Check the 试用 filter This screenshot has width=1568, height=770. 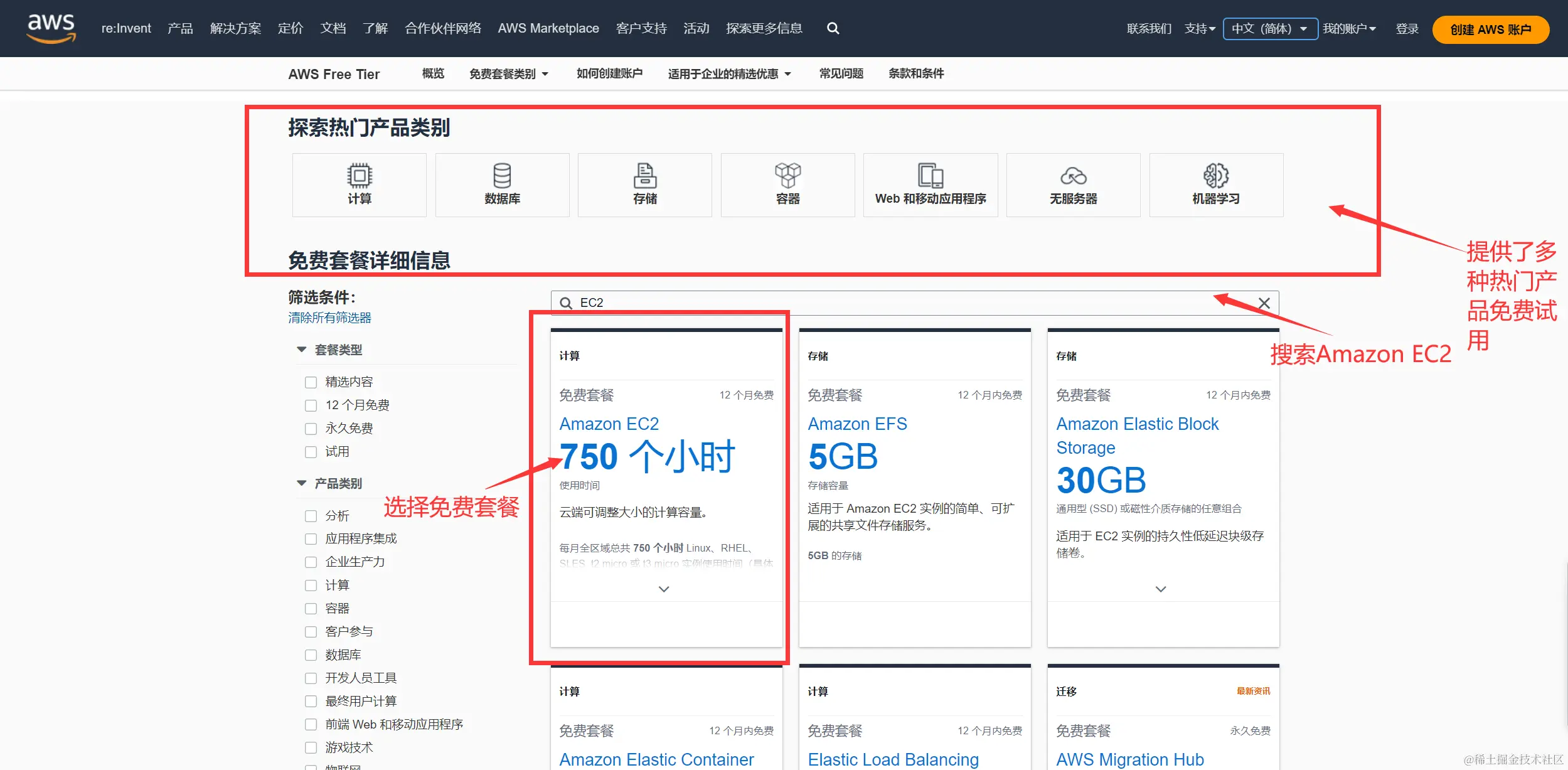point(311,452)
